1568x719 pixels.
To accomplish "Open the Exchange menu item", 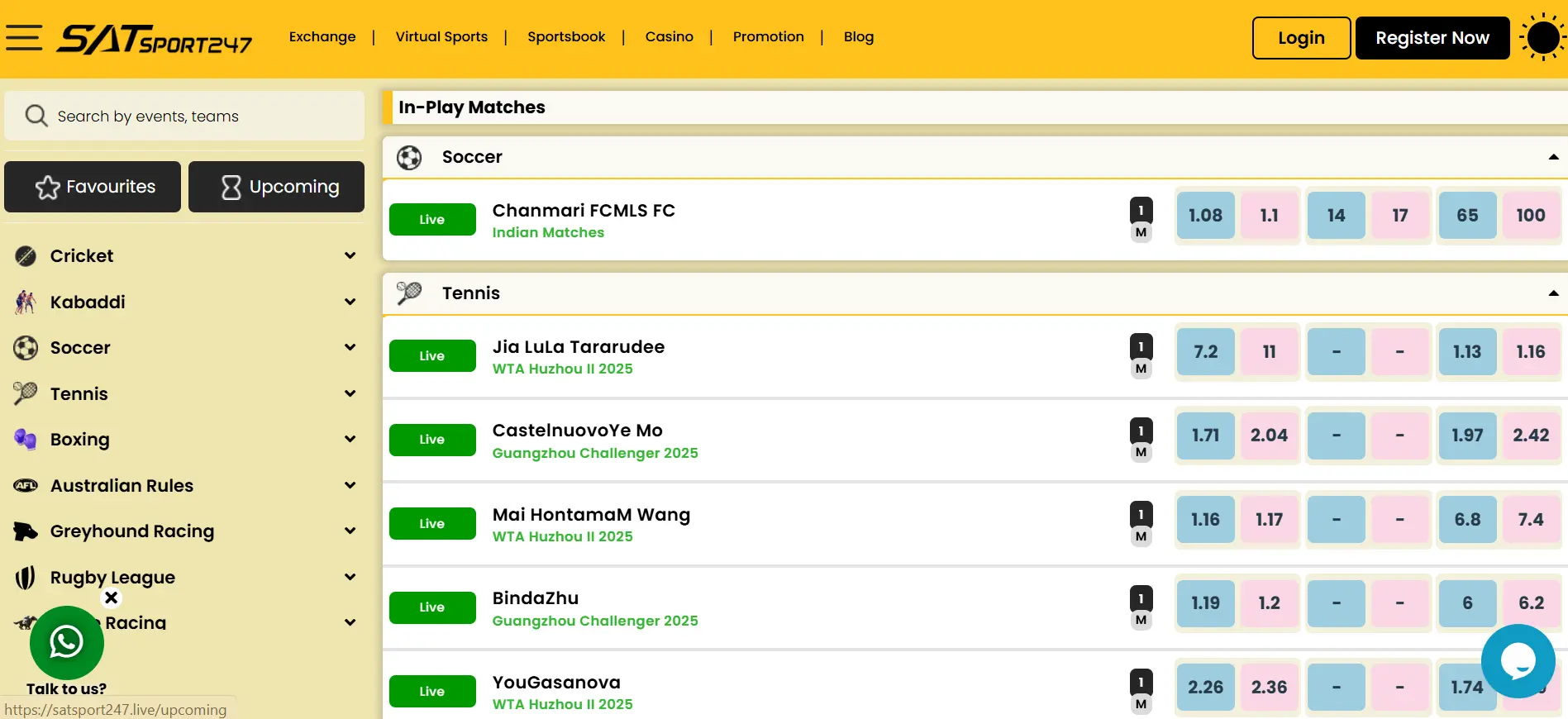I will (322, 37).
